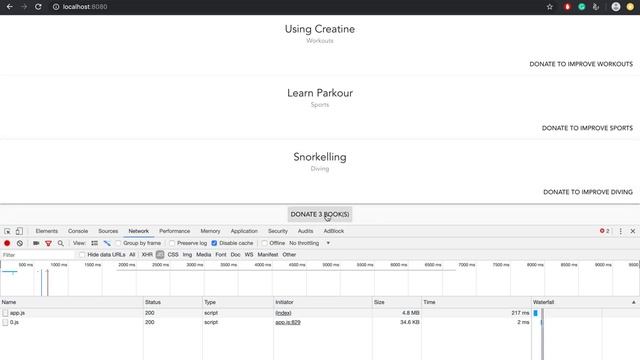
Task: Open the Application tab
Action: 244,231
